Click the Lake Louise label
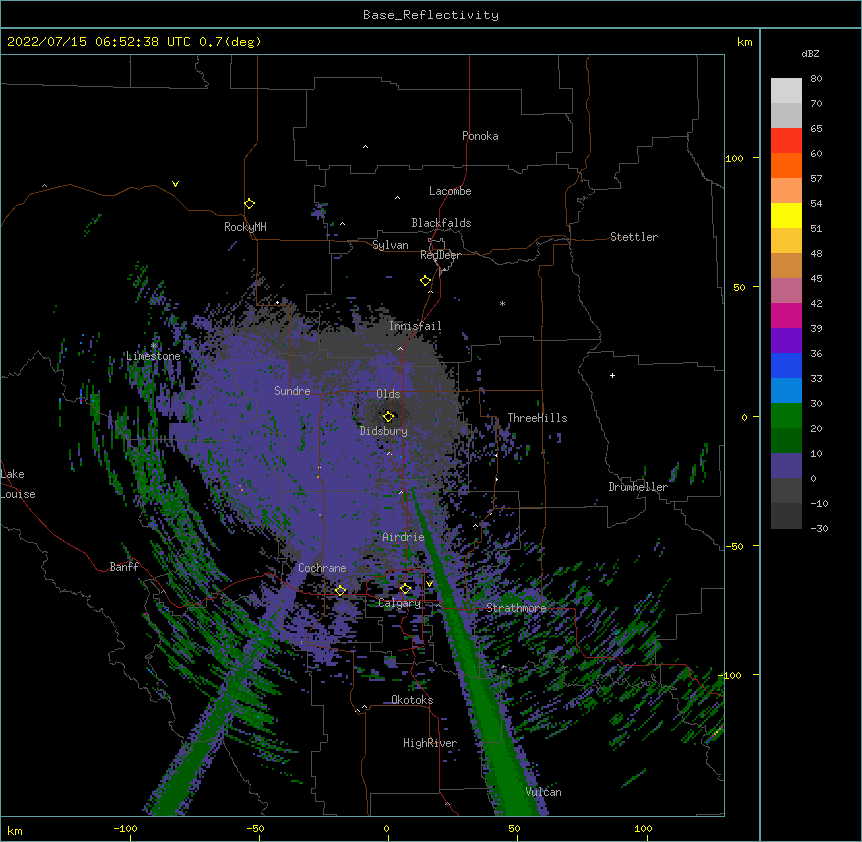Screen dimensions: 862x842 [18, 484]
